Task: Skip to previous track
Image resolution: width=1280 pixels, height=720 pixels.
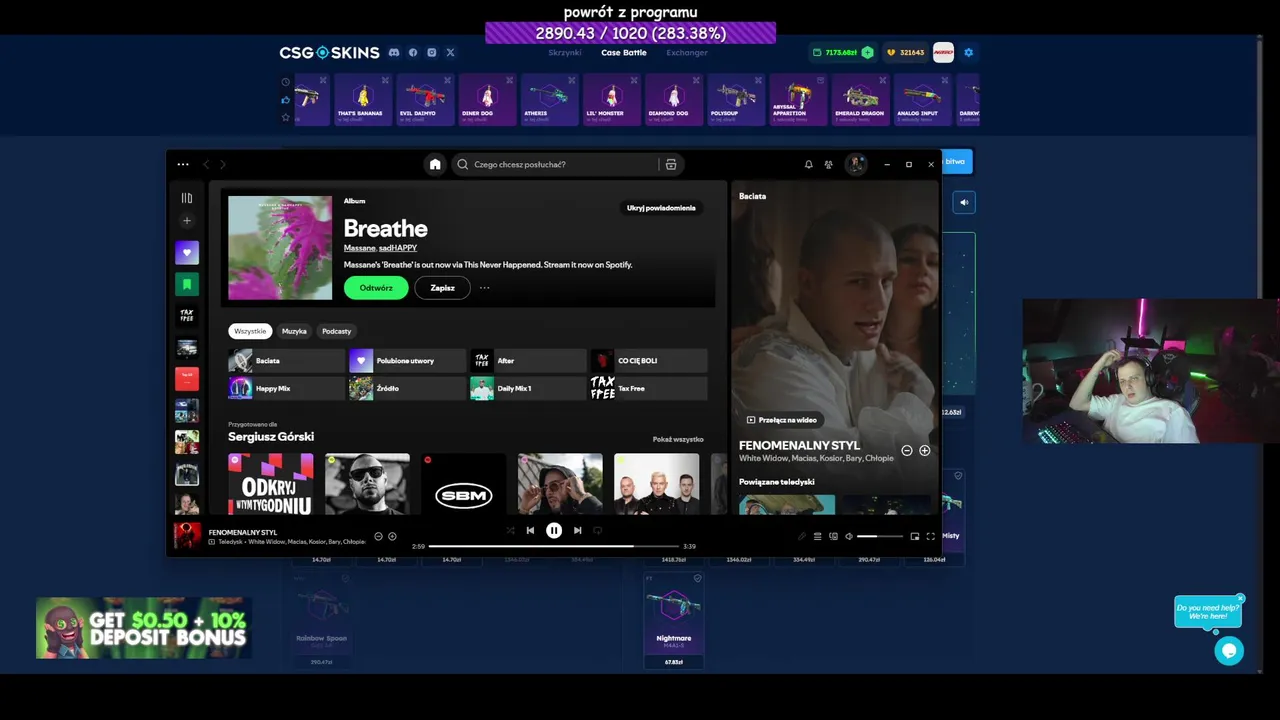Action: (530, 531)
